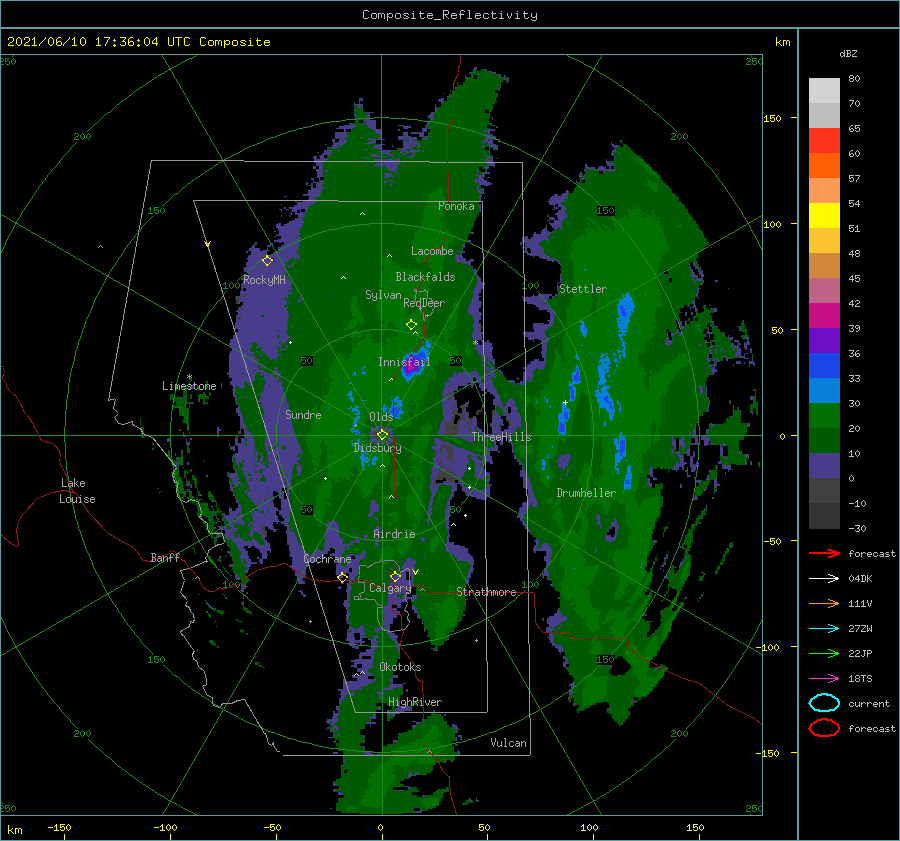900x841 pixels.
Task: Click the Calgary label
Action: coord(390,588)
